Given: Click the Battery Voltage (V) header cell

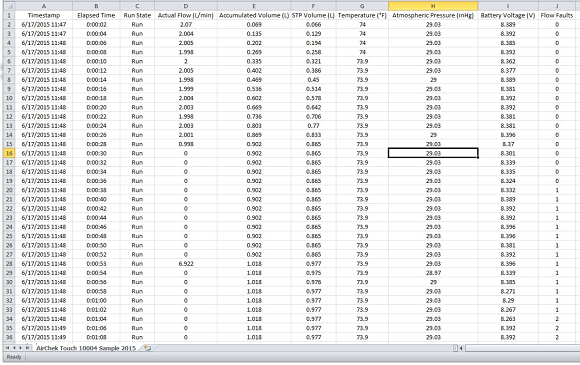Looking at the screenshot, I should tap(508, 15).
